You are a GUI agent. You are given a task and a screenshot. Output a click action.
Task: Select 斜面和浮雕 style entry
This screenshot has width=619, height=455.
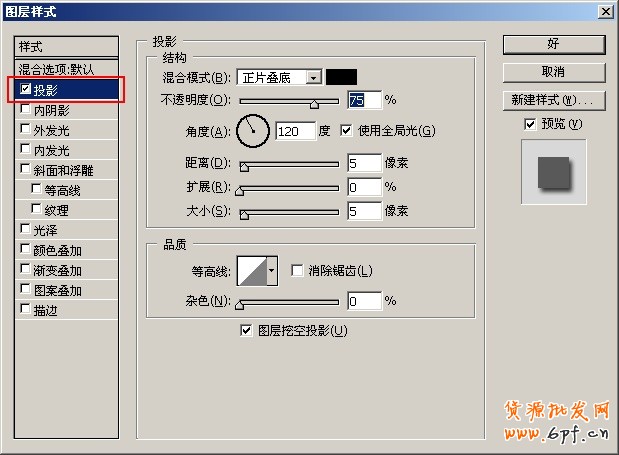(64, 170)
